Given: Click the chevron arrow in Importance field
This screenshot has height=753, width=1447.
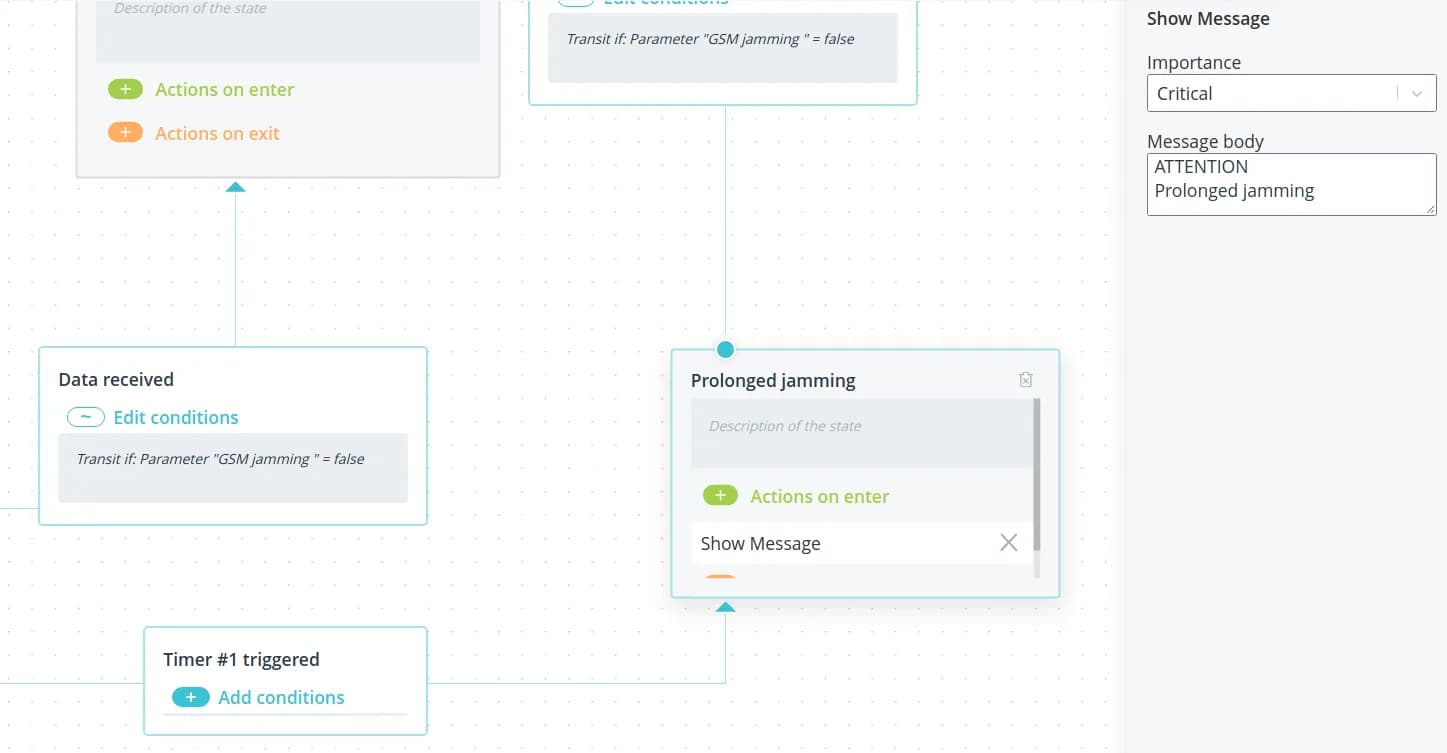Looking at the screenshot, I should 1416,94.
